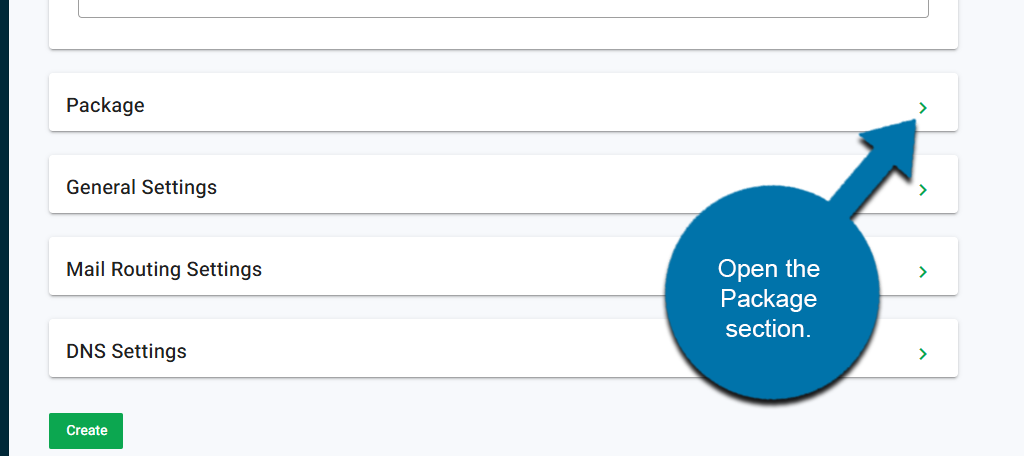Open the Mail Routing Settings chevron

tap(923, 272)
